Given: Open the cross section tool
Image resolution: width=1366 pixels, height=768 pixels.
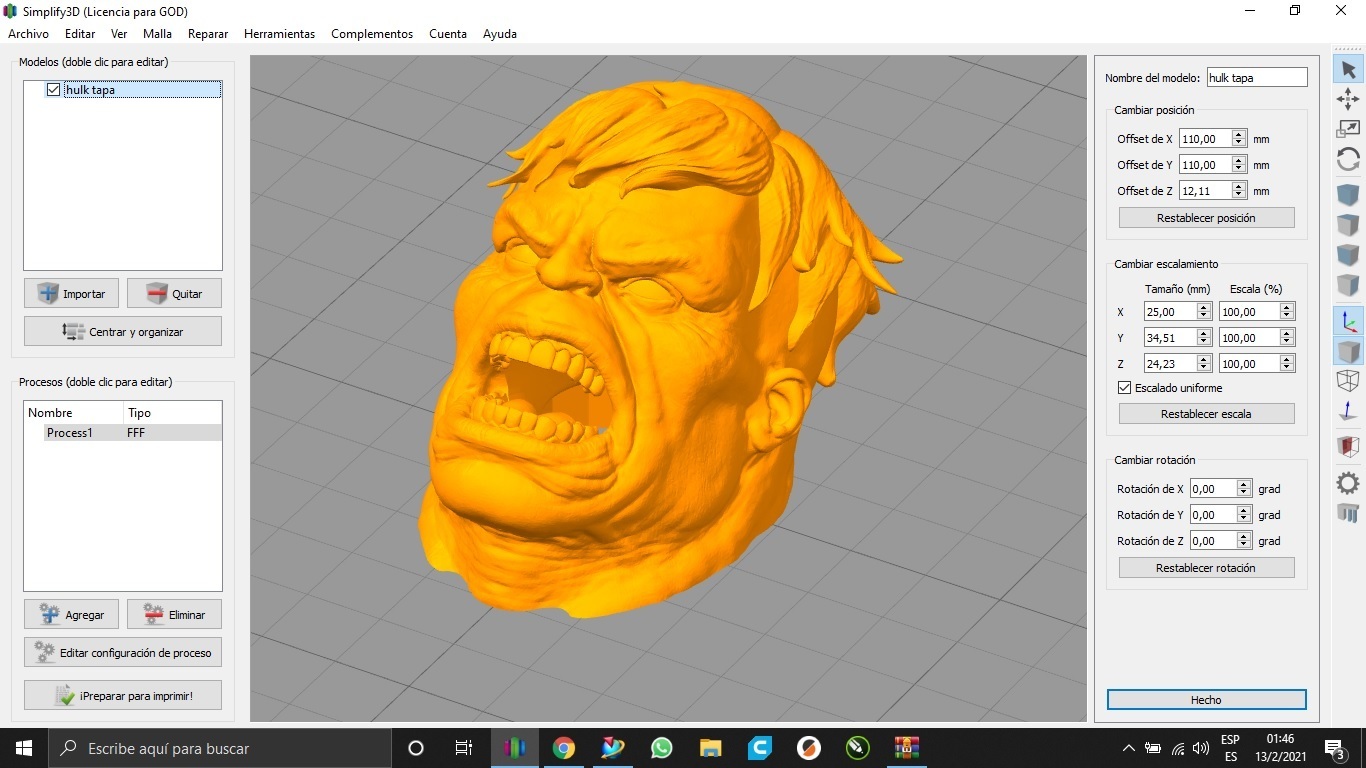Looking at the screenshot, I should (x=1347, y=446).
